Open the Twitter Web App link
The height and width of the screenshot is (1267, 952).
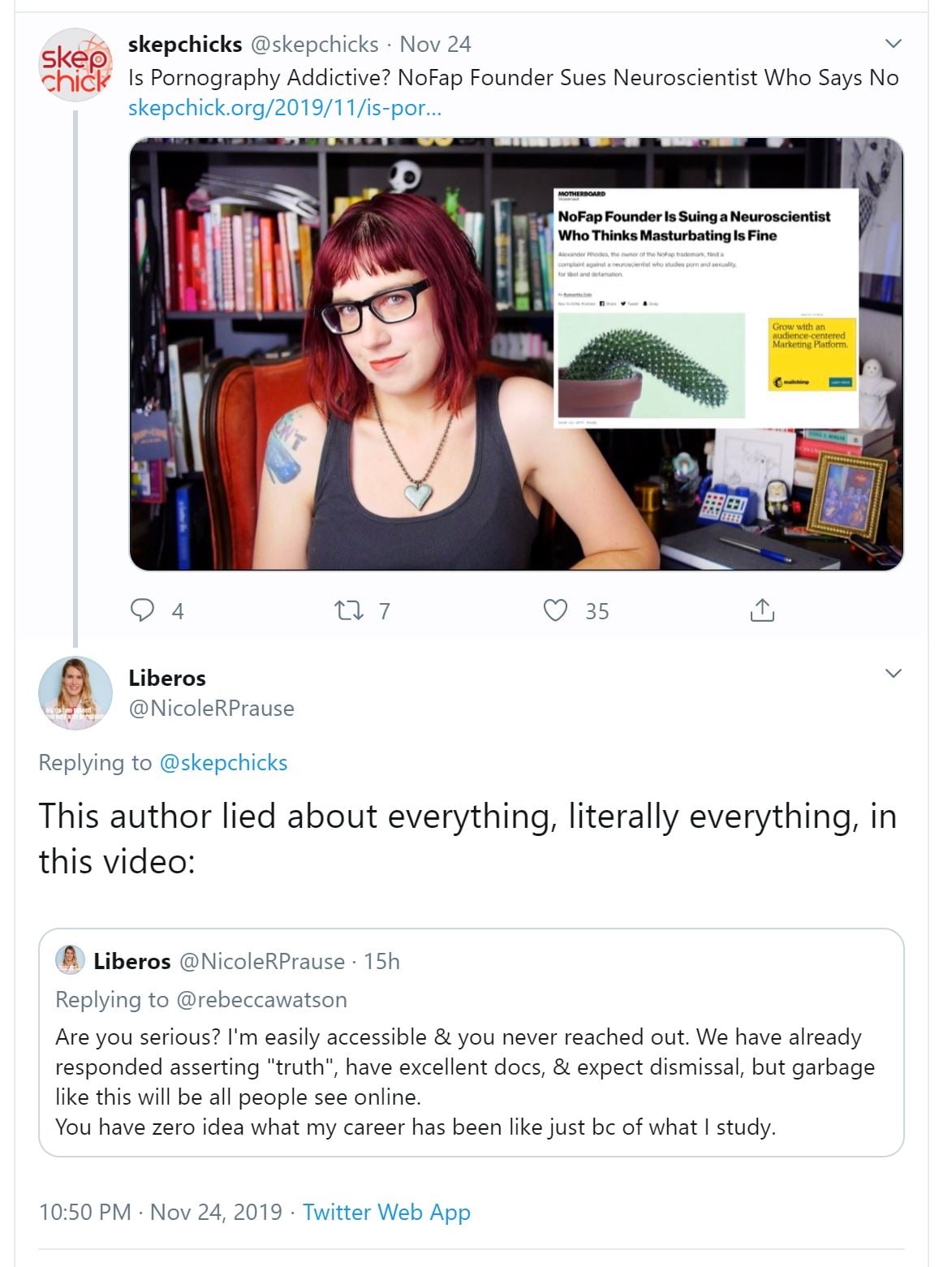[386, 1212]
